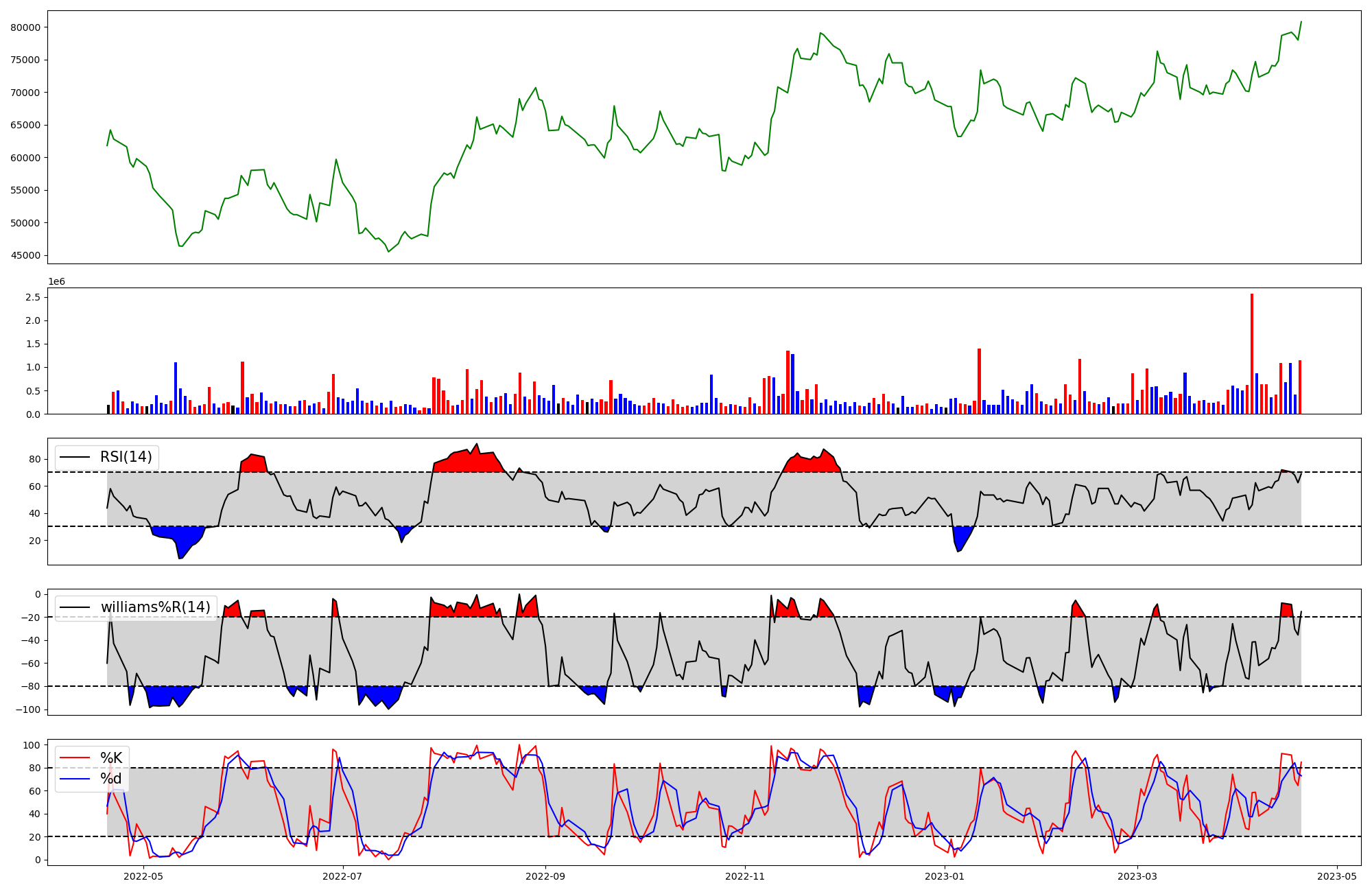
Task: Click the blue line sample beside %d
Action: (x=75, y=779)
